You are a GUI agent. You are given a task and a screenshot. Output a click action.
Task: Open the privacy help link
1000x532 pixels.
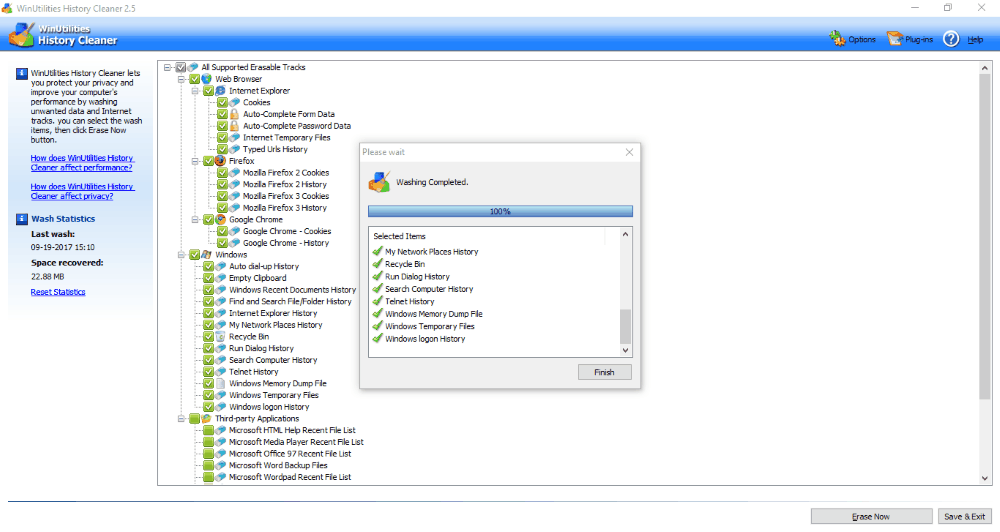[82, 191]
